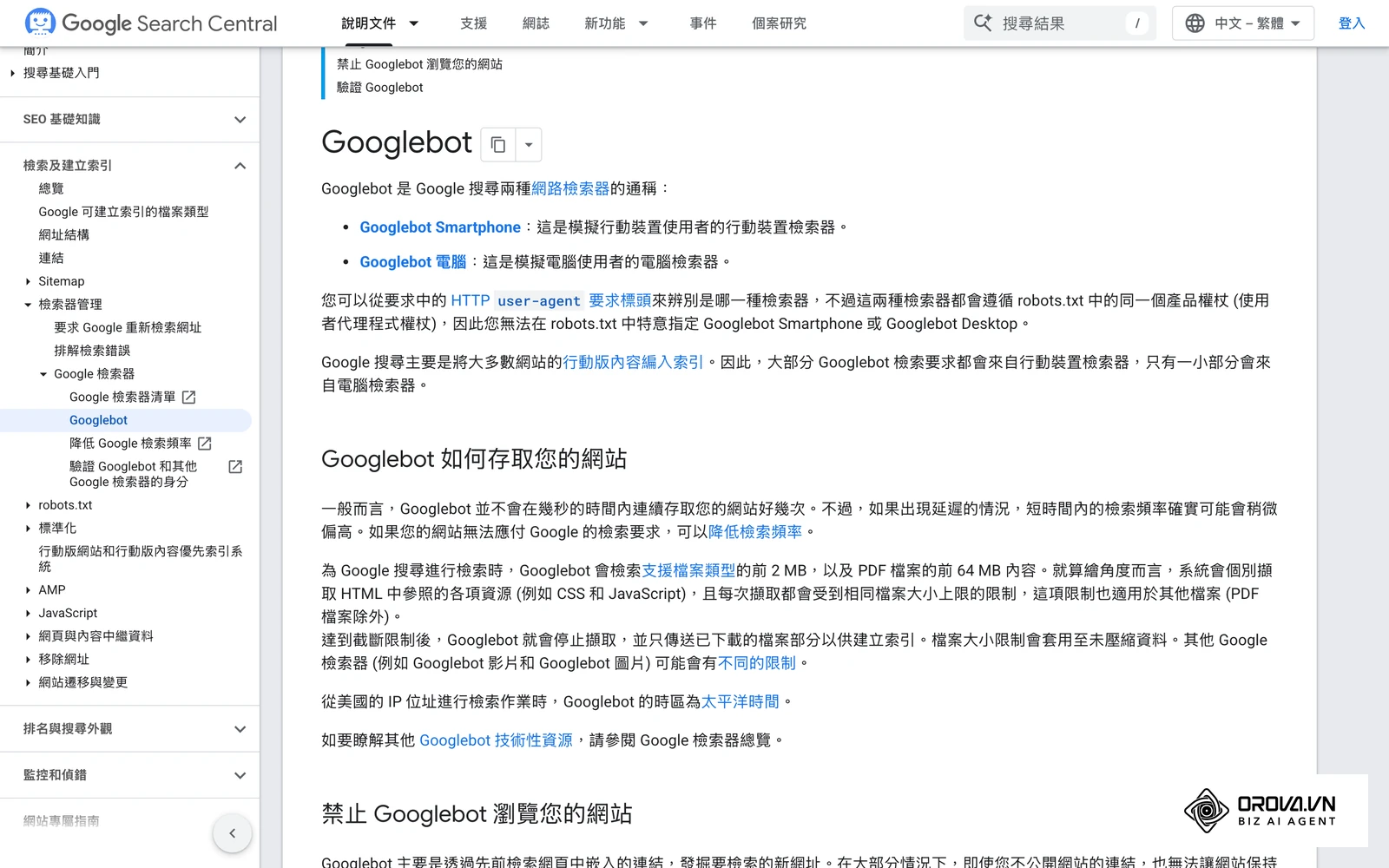Image resolution: width=1389 pixels, height=868 pixels.
Task: Open 中文 – 繁體 language selector
Action: coord(1243,23)
